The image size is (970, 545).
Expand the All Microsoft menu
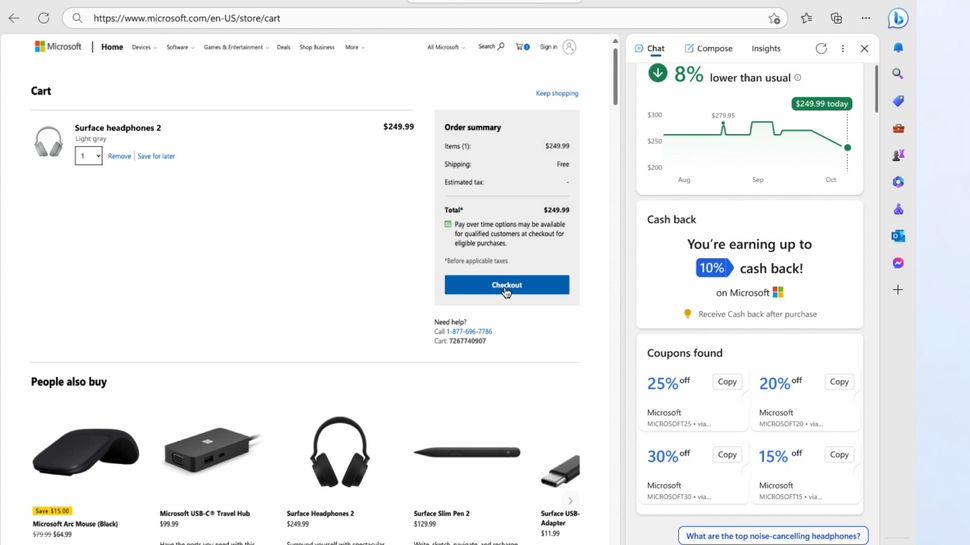pos(445,47)
